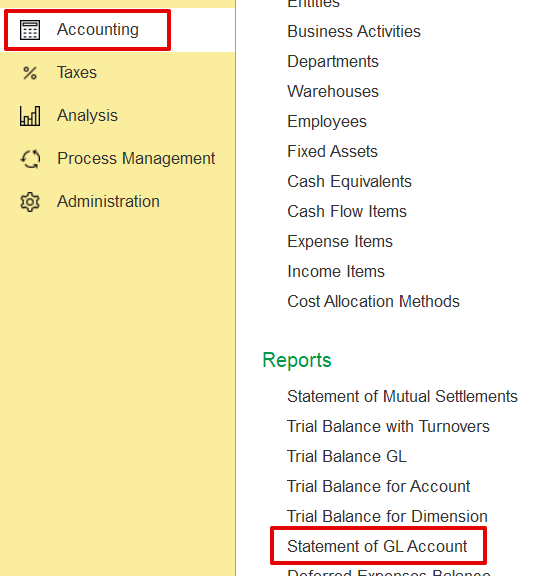Image resolution: width=534 pixels, height=576 pixels.
Task: Click the Analysis bar chart icon
Action: click(x=30, y=116)
